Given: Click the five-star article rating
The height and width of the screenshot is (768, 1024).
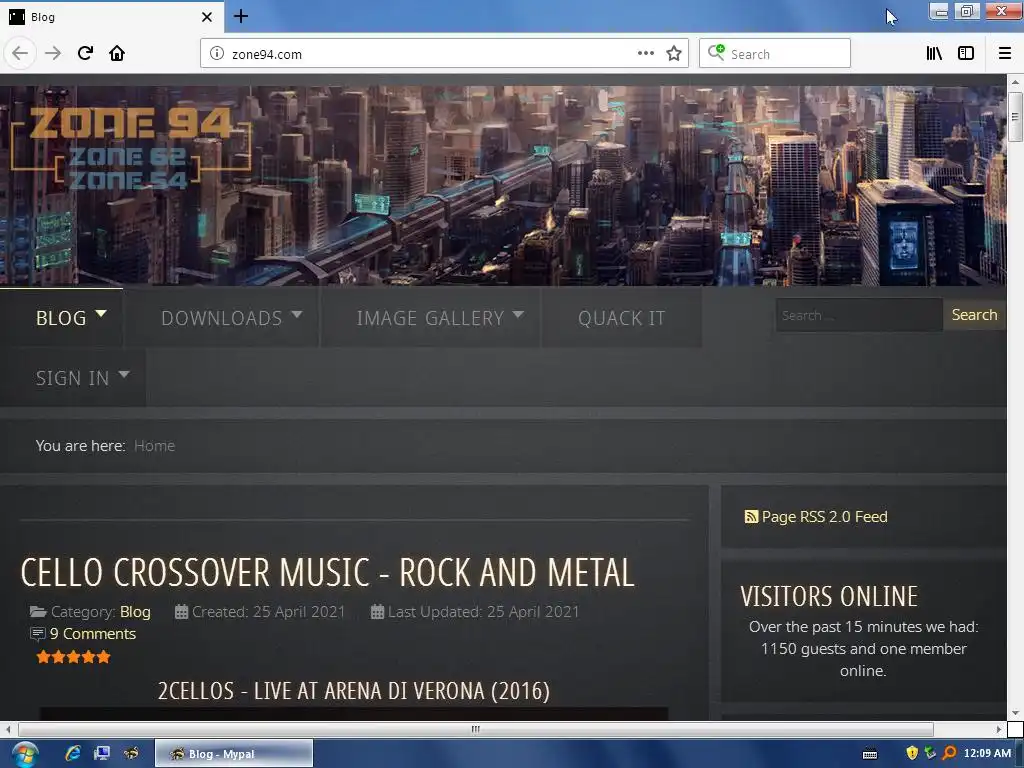Looking at the screenshot, I should tap(73, 657).
